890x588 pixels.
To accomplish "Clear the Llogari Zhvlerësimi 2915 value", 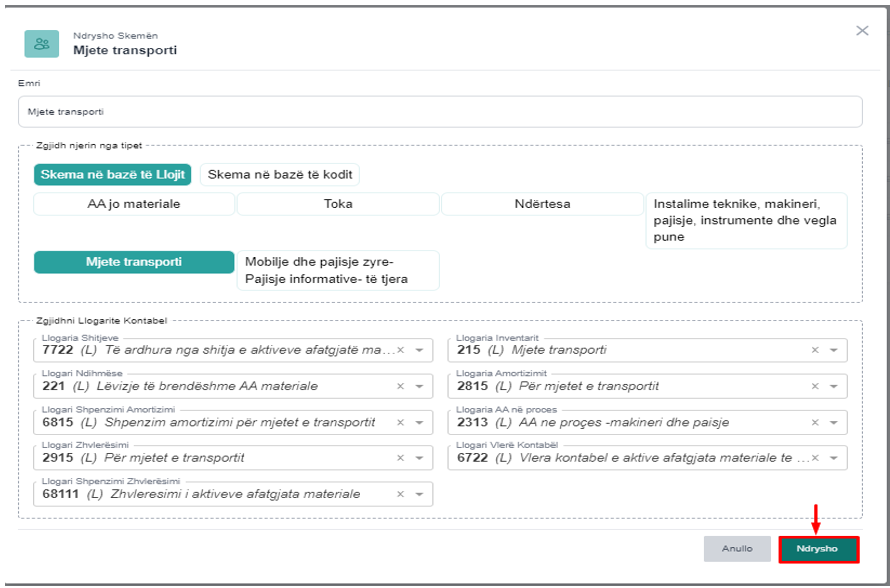I will [400, 459].
